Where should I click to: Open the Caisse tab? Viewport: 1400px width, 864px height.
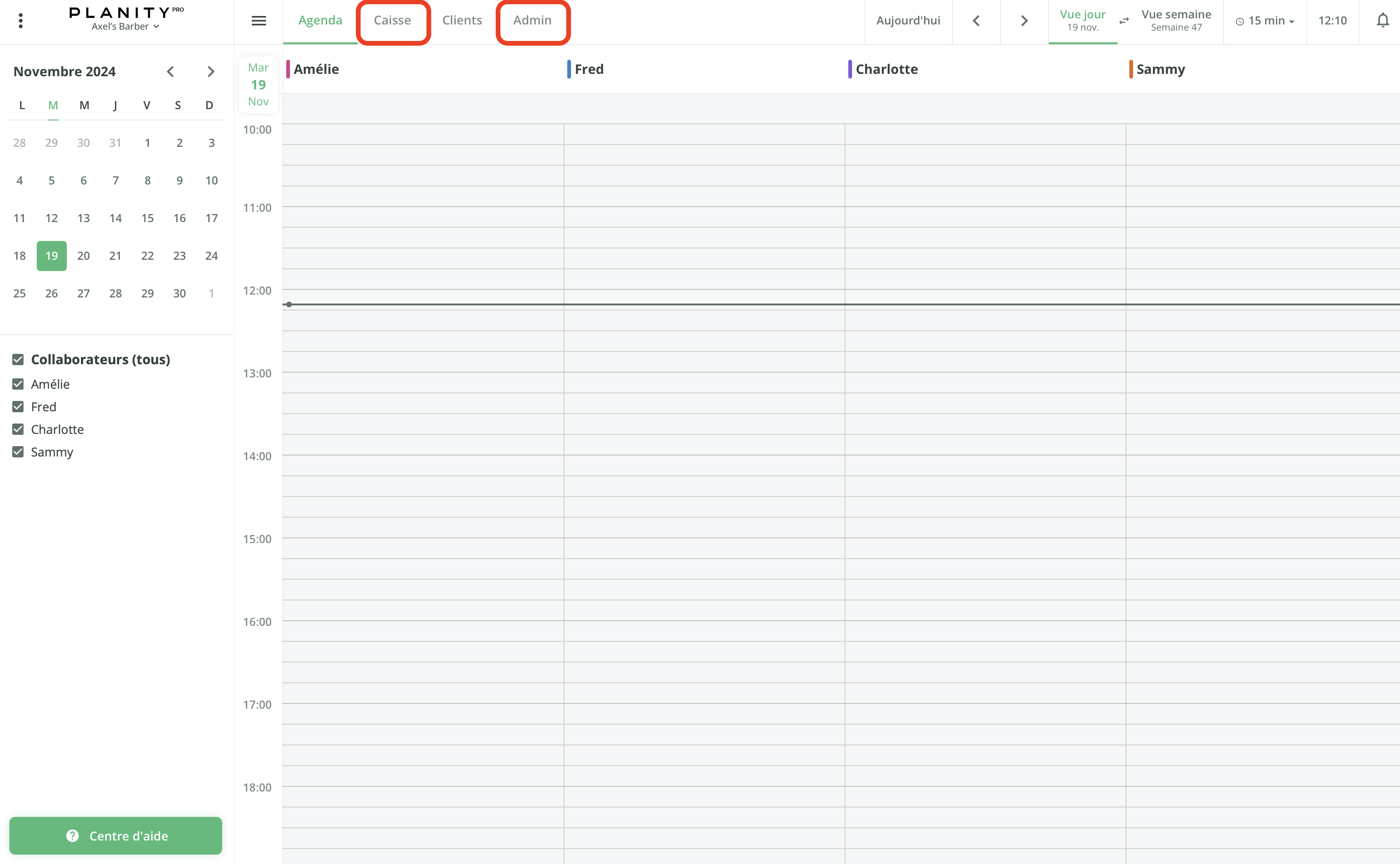point(392,21)
